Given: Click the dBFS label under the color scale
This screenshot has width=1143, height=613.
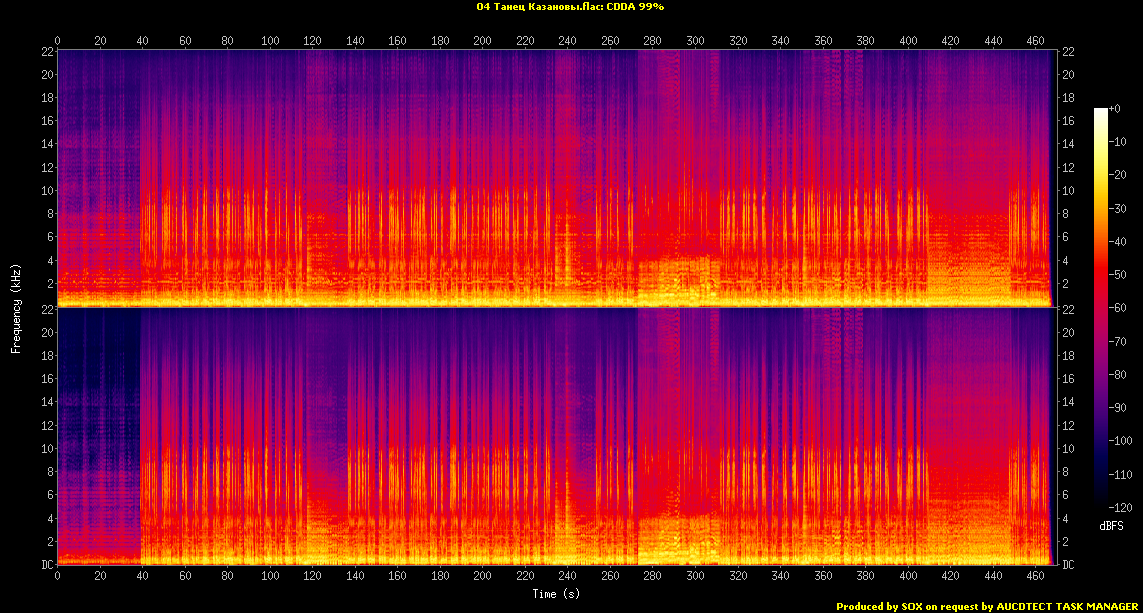Looking at the screenshot, I should tap(1112, 525).
